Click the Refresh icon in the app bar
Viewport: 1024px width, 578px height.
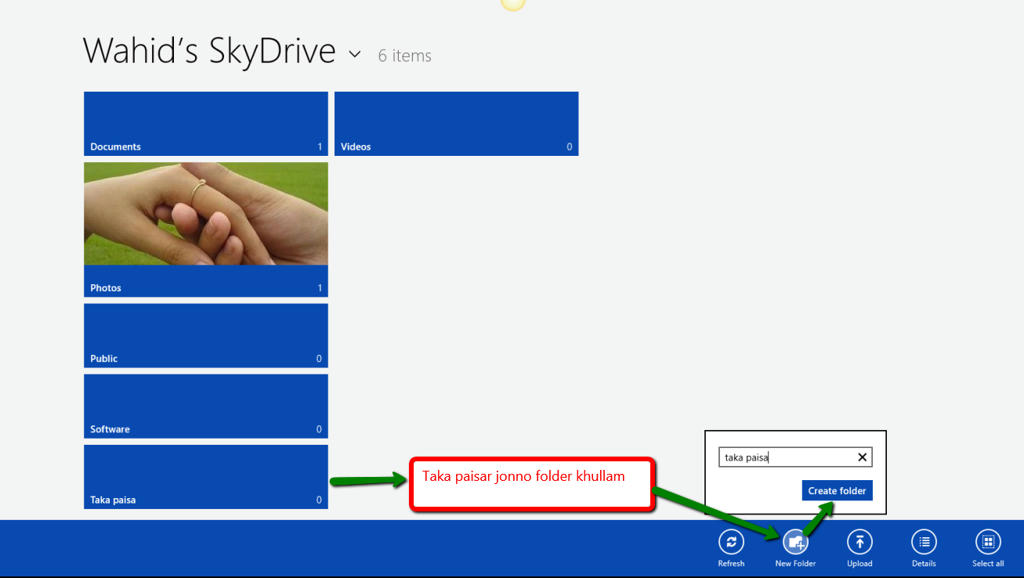[x=731, y=543]
